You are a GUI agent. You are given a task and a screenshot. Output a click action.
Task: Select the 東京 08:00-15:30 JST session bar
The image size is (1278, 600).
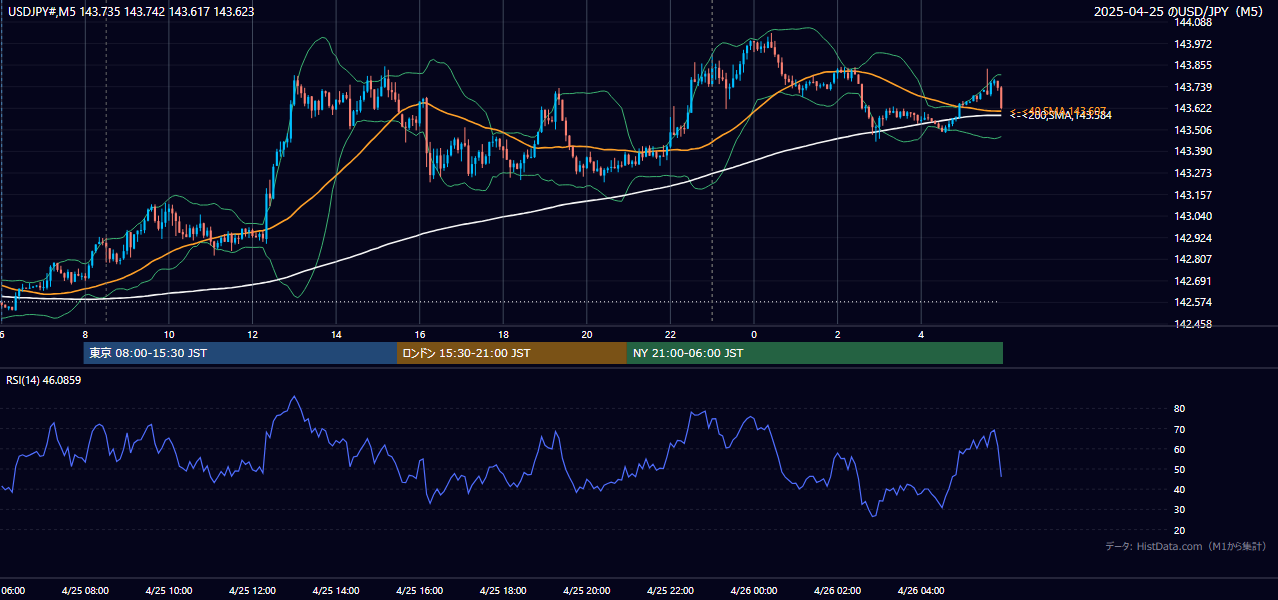click(x=240, y=353)
